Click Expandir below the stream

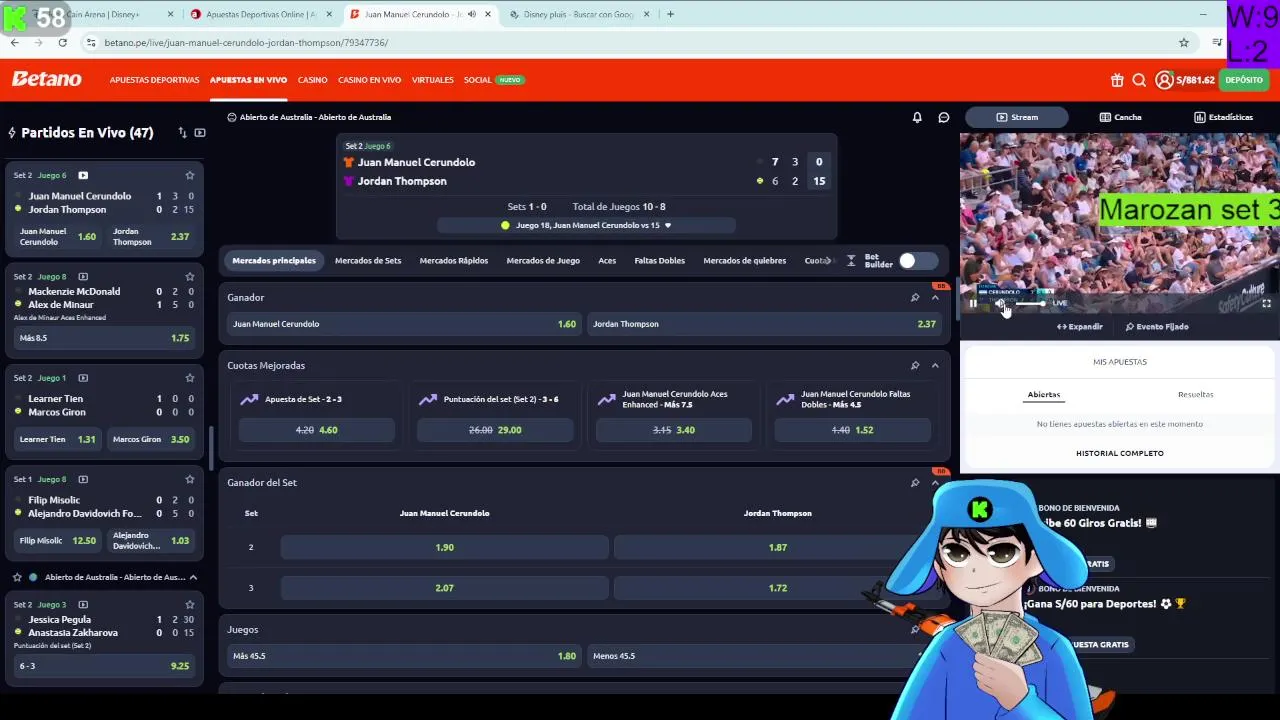(1080, 326)
